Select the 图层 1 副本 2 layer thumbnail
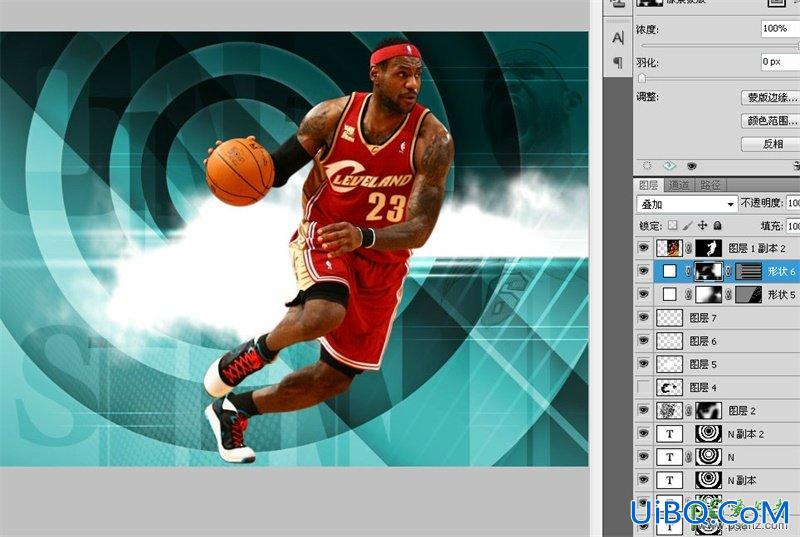This screenshot has width=800, height=537. pos(669,248)
